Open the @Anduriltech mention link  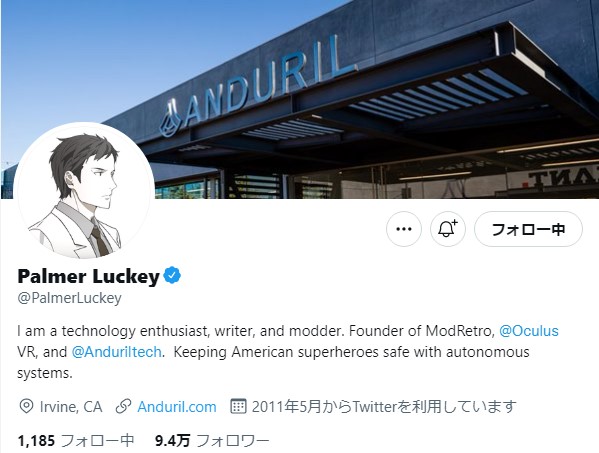(x=117, y=352)
